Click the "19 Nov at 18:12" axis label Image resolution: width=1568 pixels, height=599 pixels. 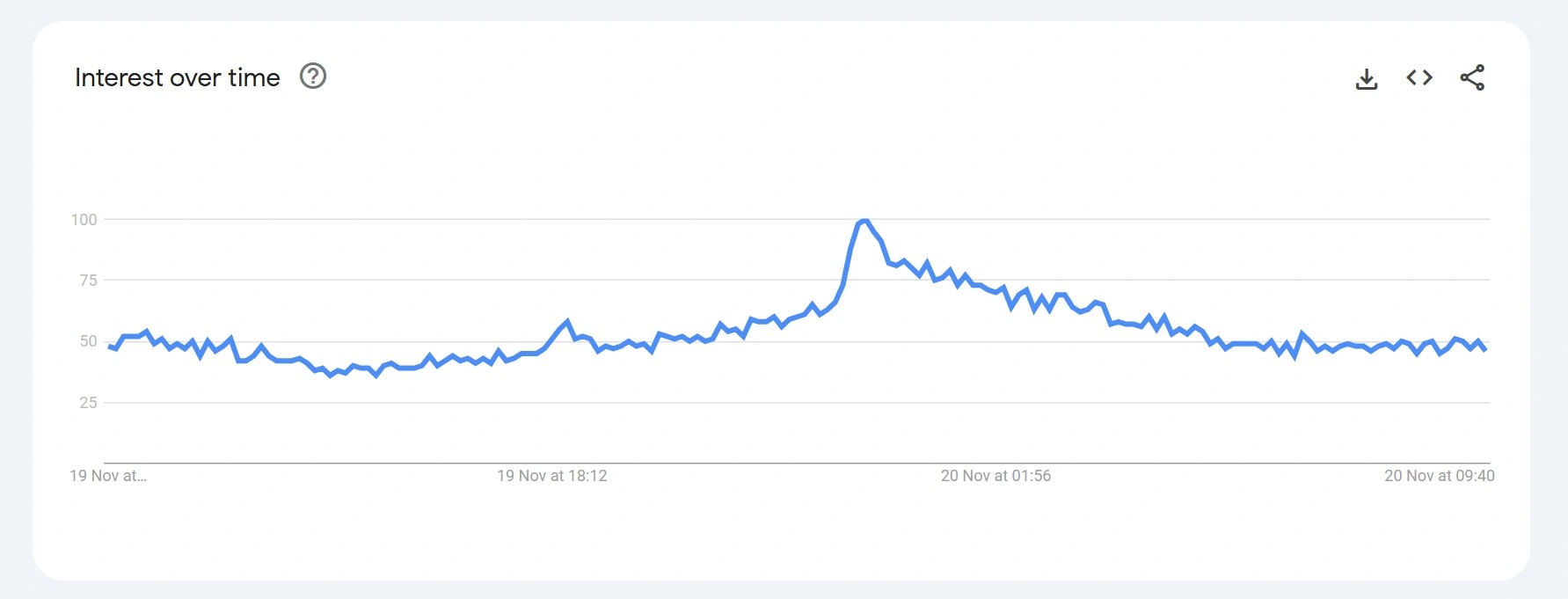point(551,476)
